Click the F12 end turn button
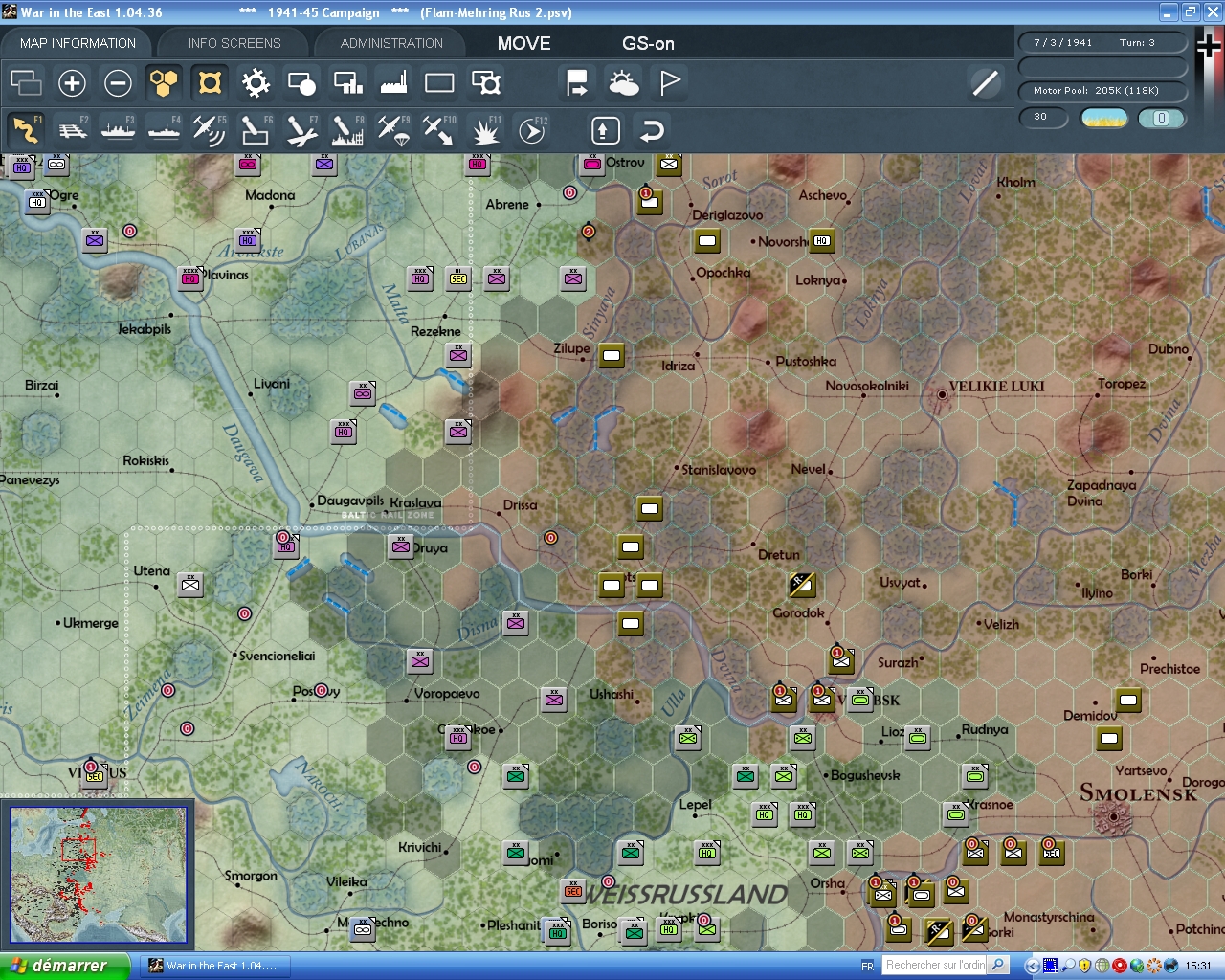The width and height of the screenshot is (1225, 980). coord(532,129)
